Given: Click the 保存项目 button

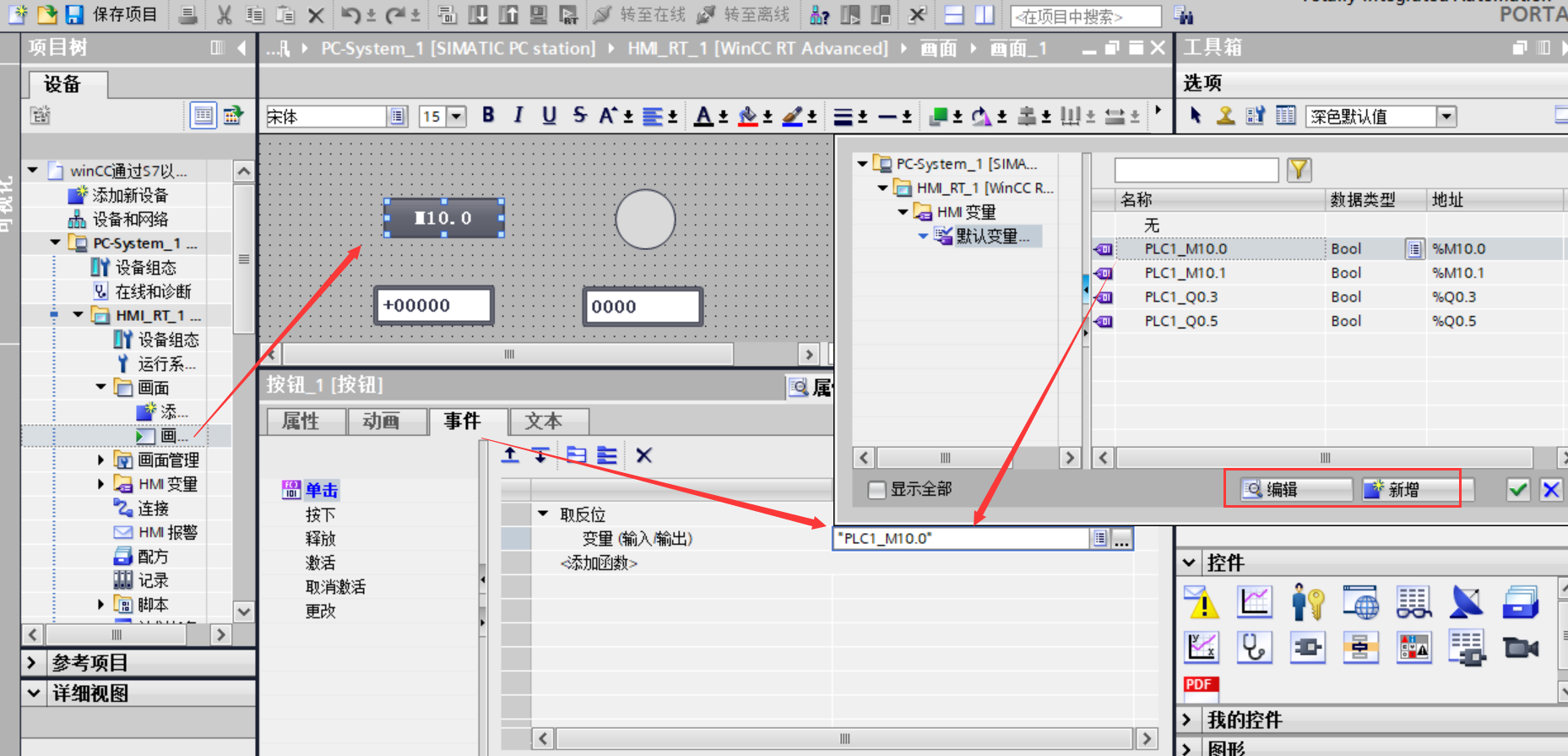Looking at the screenshot, I should (x=124, y=14).
